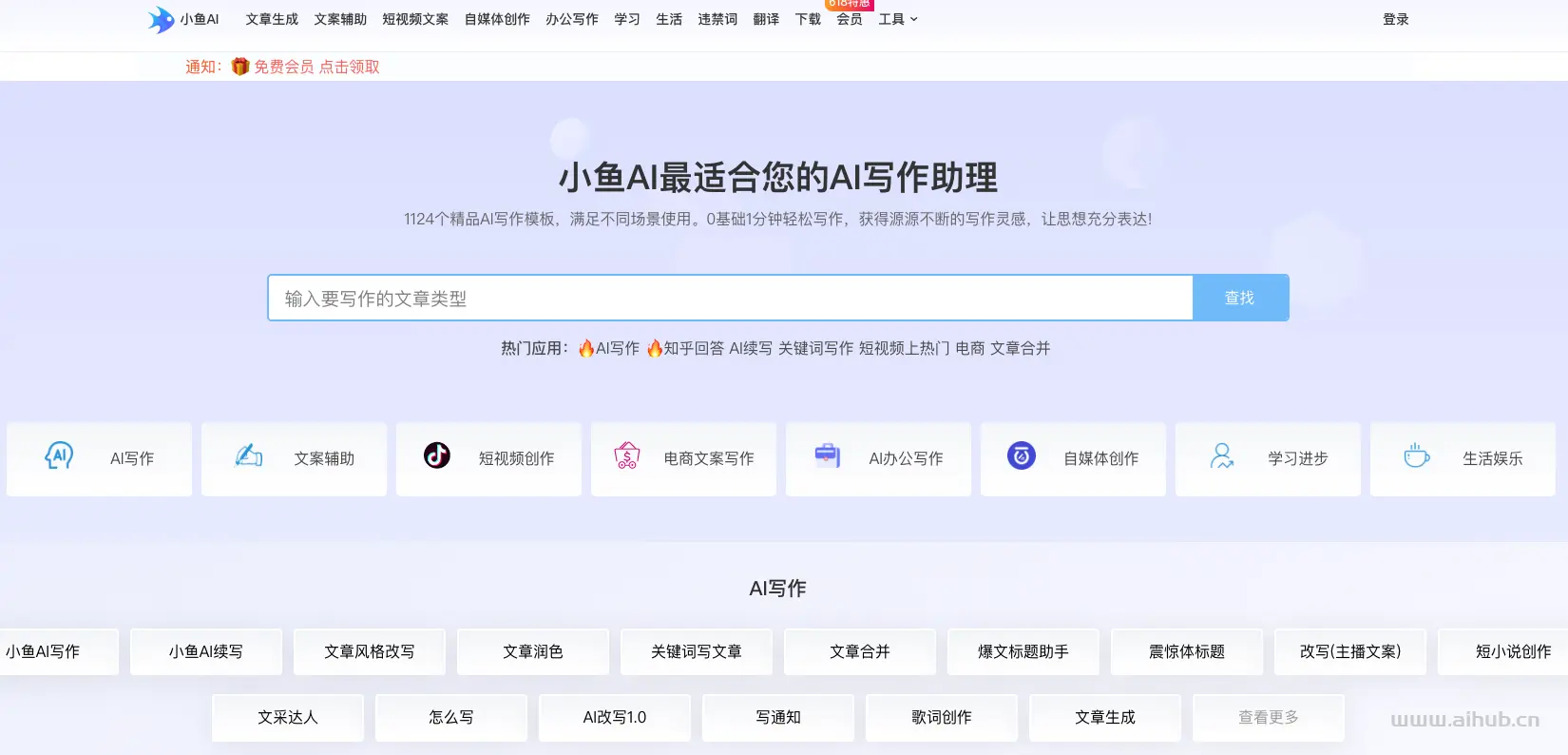The height and width of the screenshot is (755, 1568).
Task: Click the 震惊体标题 template button
Action: 1187,651
